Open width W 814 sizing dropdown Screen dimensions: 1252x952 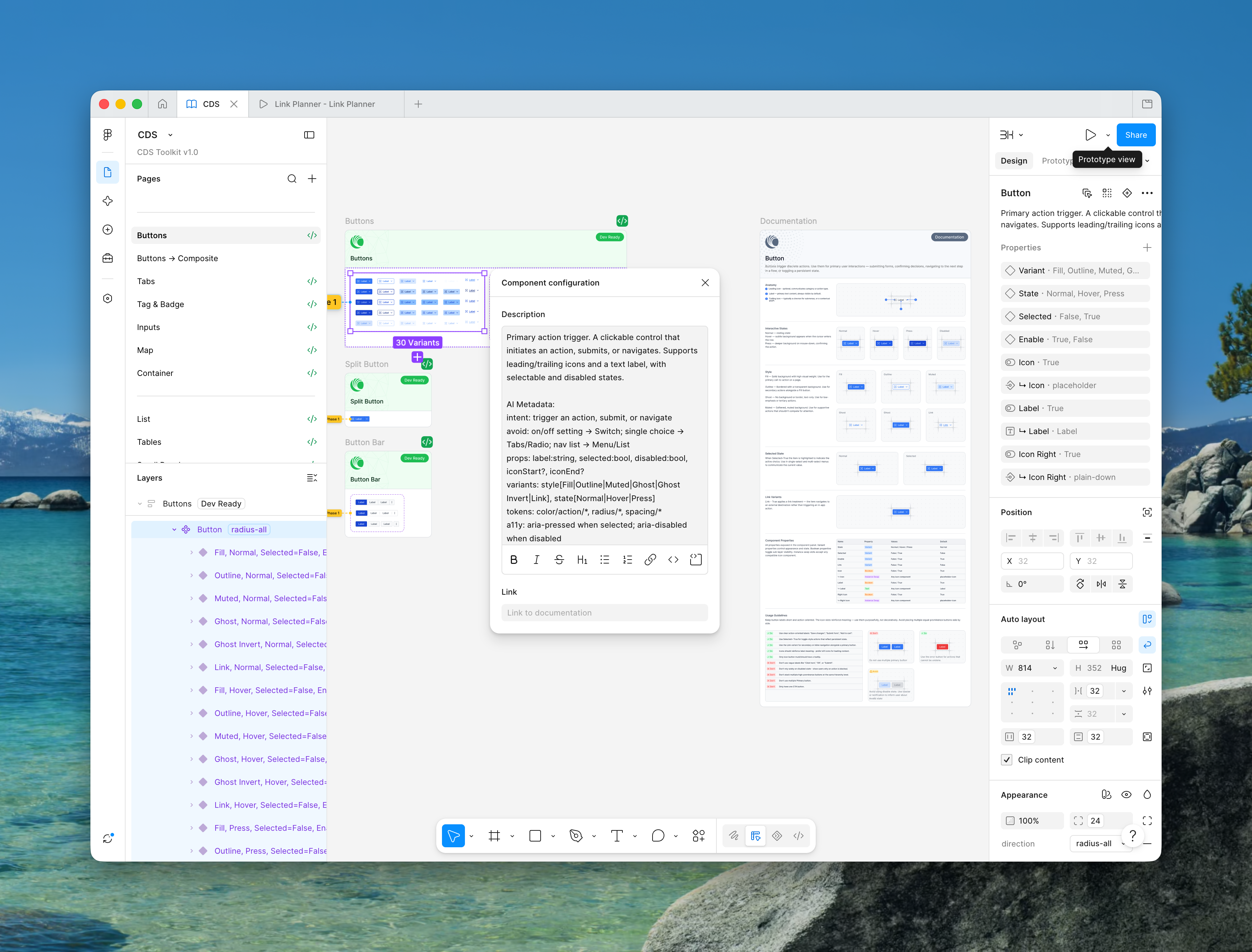[1055, 668]
